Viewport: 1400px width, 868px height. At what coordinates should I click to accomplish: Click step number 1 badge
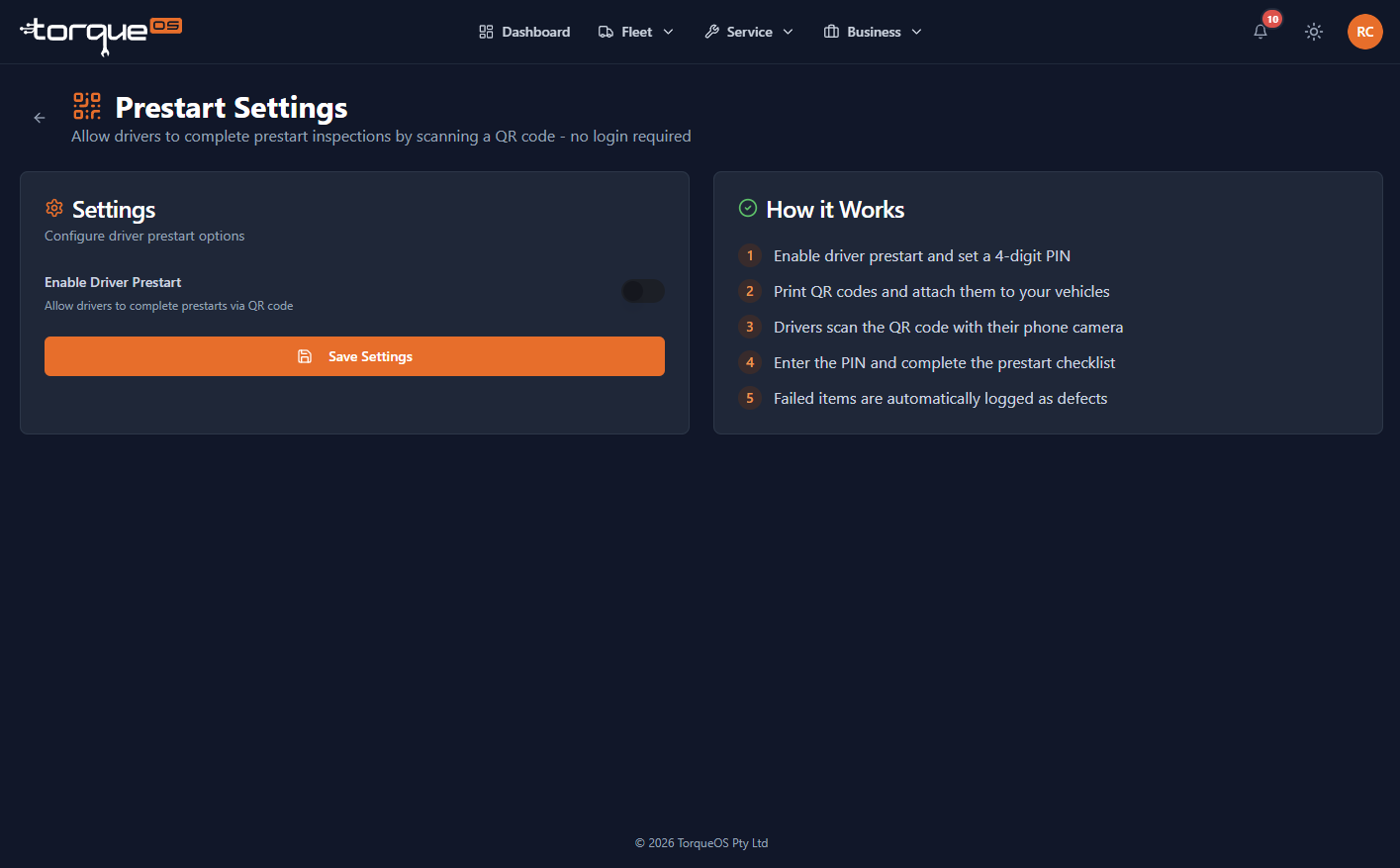pyautogui.click(x=750, y=255)
